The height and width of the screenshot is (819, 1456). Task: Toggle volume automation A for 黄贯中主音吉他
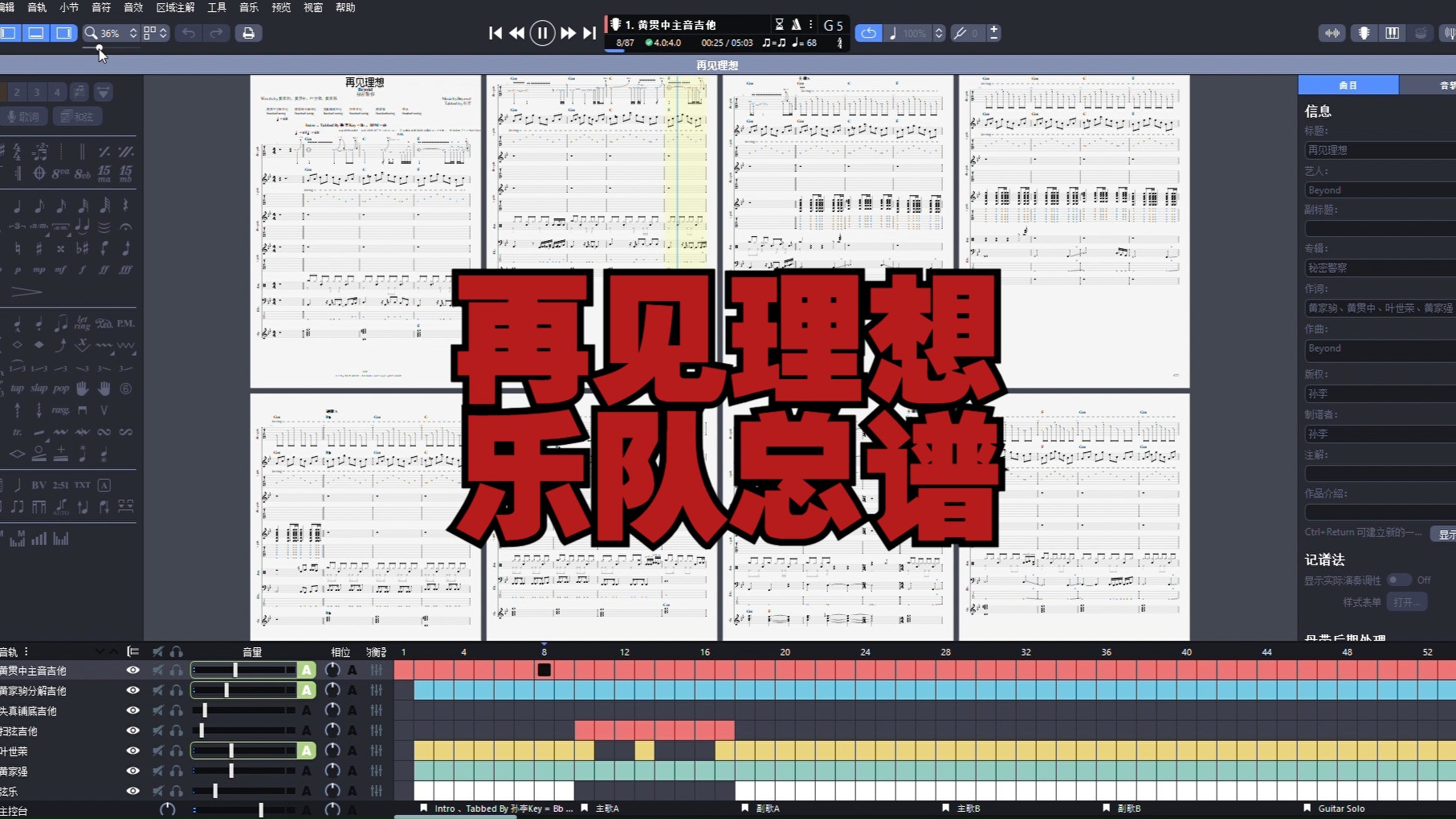pyautogui.click(x=306, y=670)
